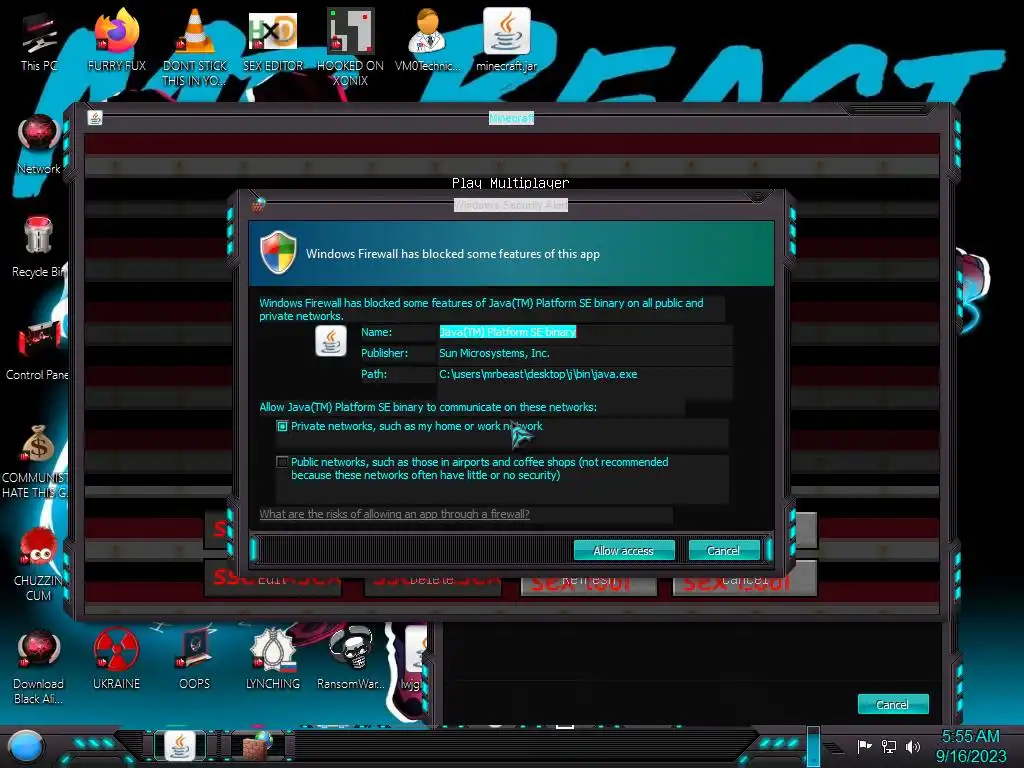Click Java icon beside the Name field
Image resolution: width=1024 pixels, height=768 pixels.
coord(331,341)
